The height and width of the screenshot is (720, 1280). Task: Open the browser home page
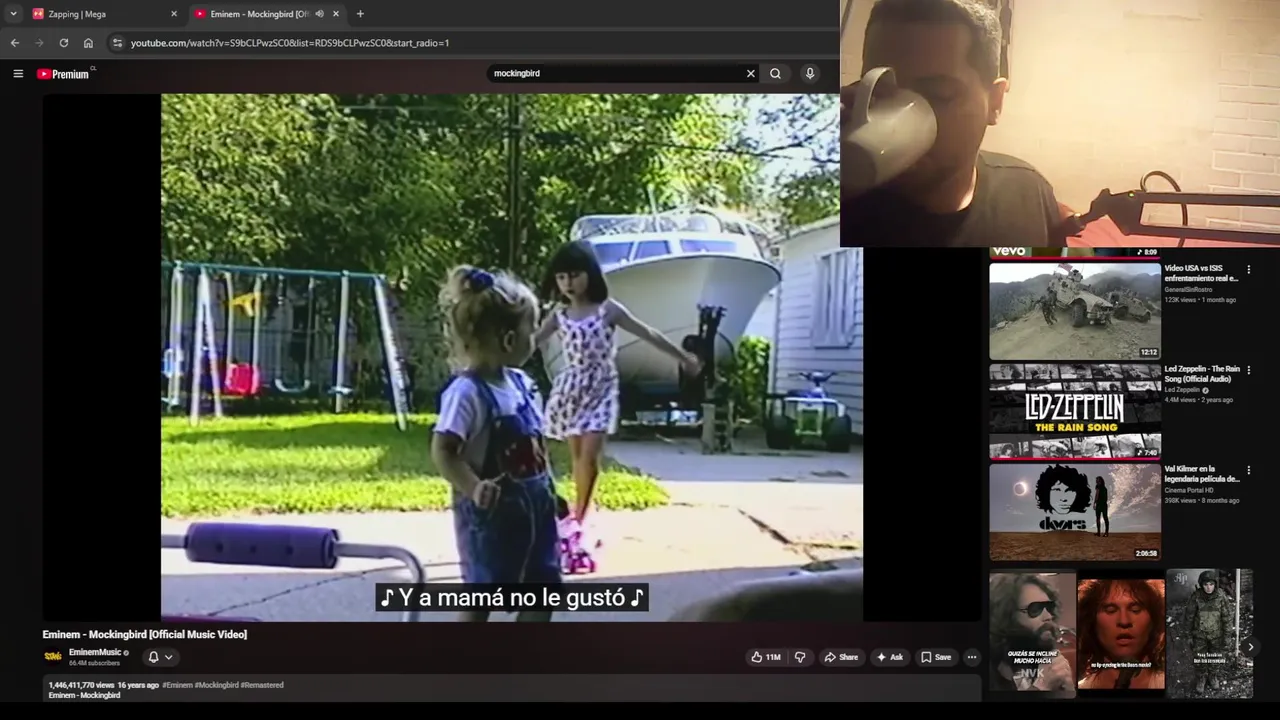(88, 43)
